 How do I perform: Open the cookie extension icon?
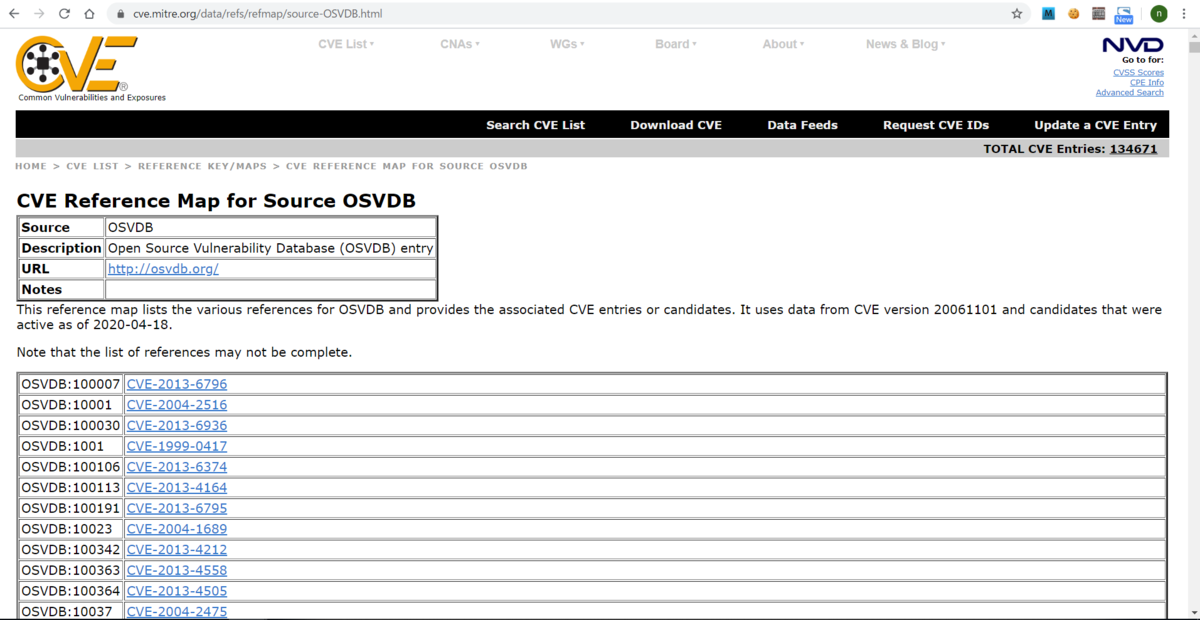(x=1074, y=14)
